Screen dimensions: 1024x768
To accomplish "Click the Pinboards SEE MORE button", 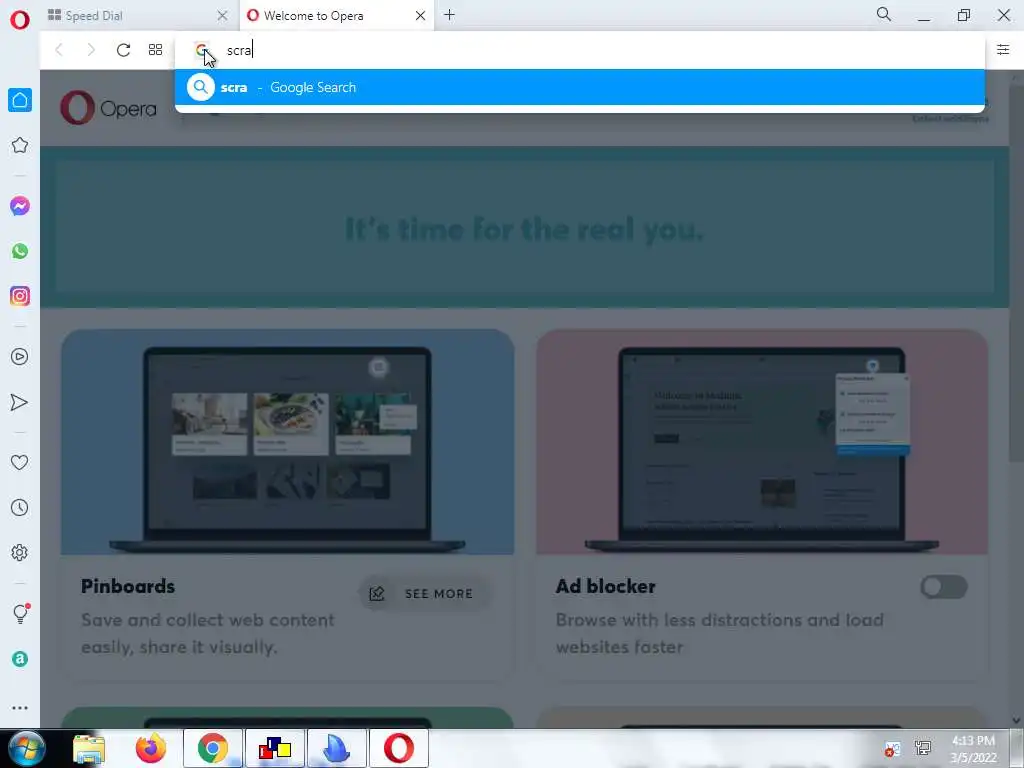I will 424,593.
